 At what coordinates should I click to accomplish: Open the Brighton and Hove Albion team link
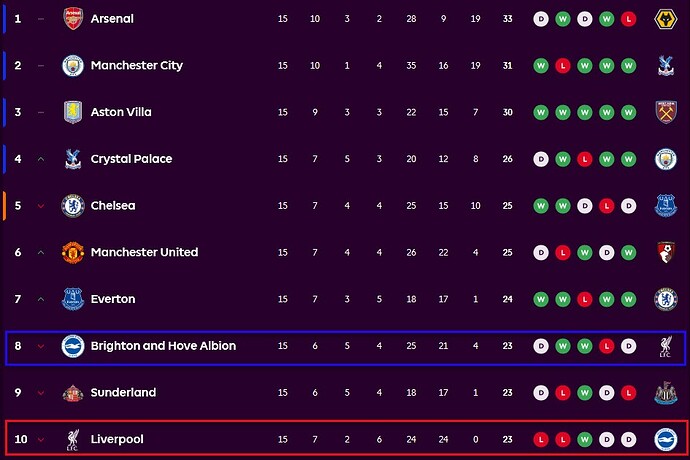point(163,346)
